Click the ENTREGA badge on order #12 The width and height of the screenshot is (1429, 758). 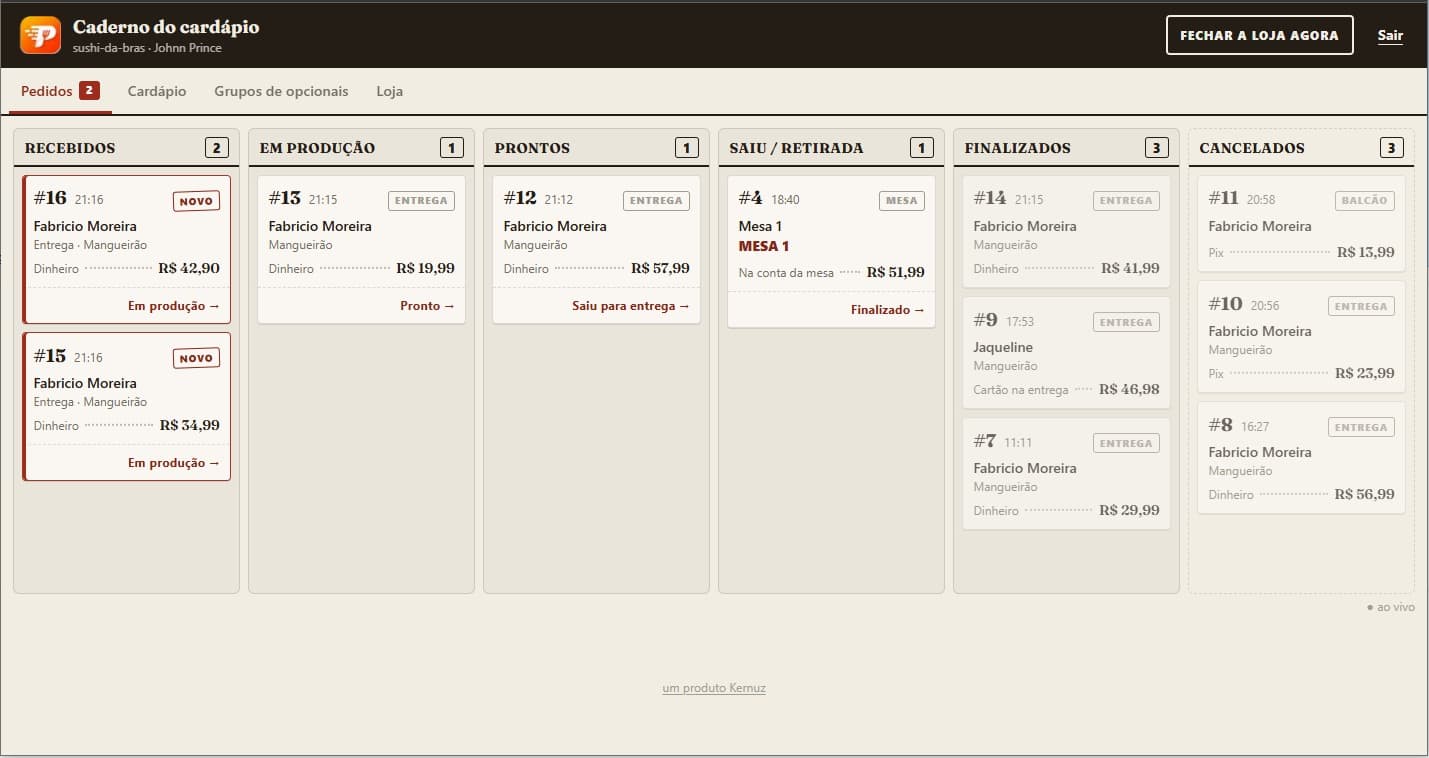pos(656,201)
